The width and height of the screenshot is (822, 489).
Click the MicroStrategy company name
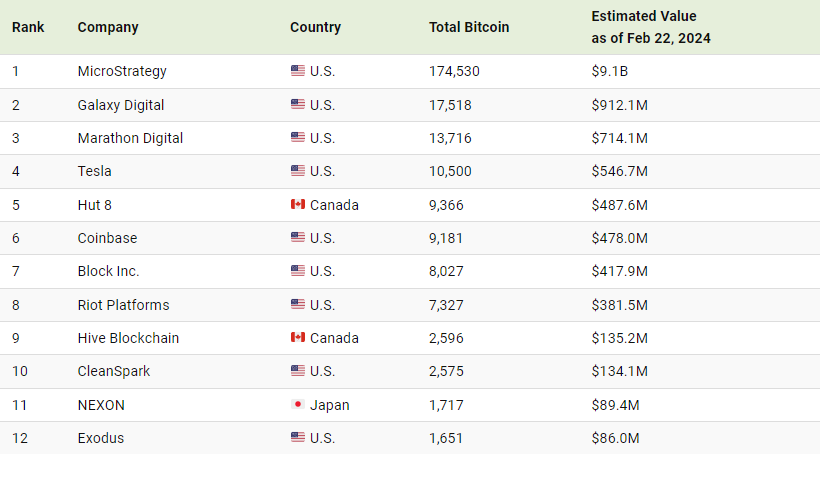pos(122,71)
